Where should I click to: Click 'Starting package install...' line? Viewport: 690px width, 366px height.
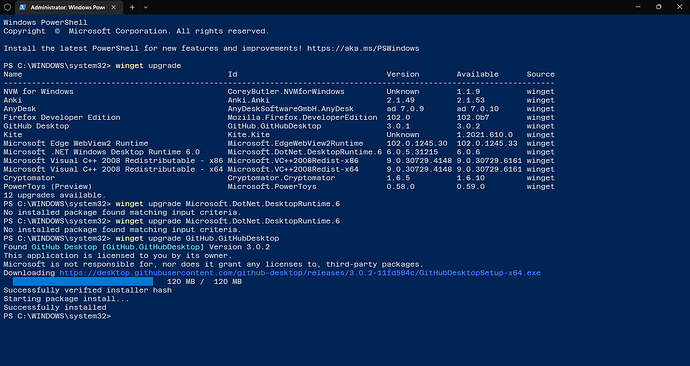pyautogui.click(x=66, y=299)
